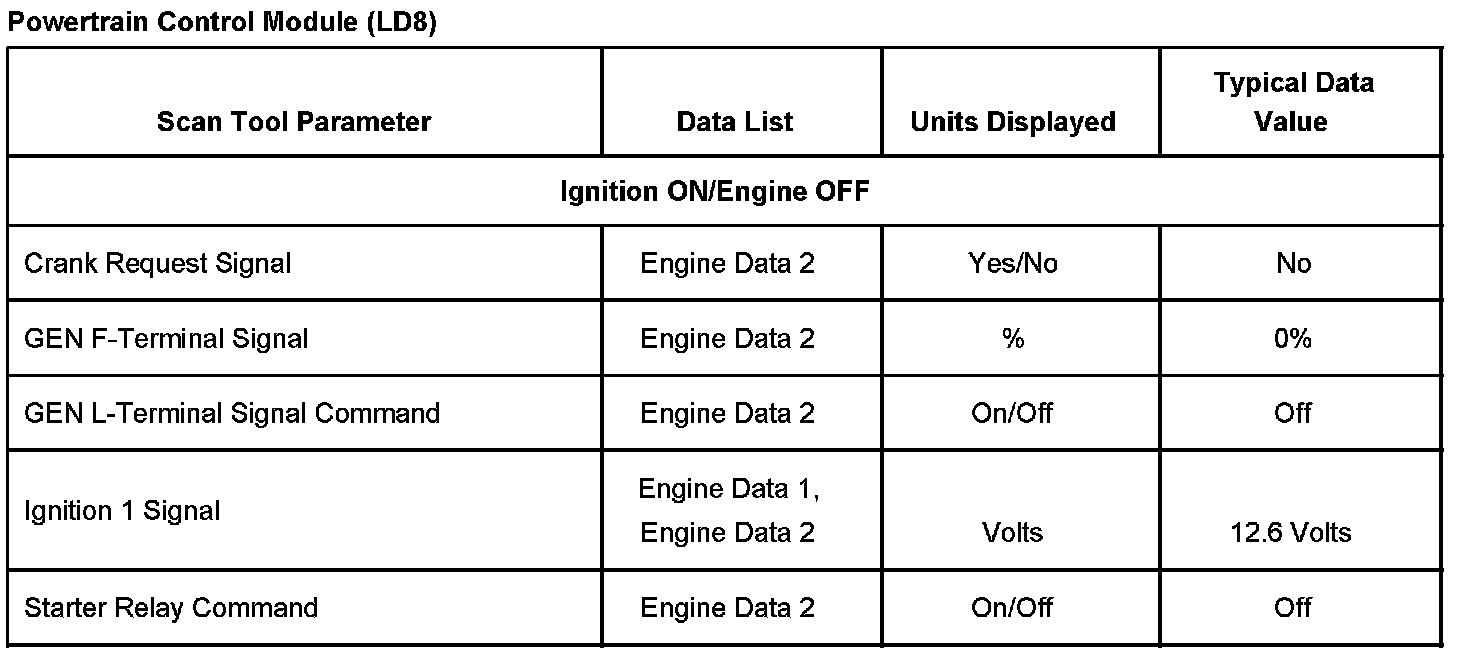This screenshot has height=658, width=1472.
Task: Select the GEN L-Terminal Signal Command row
Action: click(x=232, y=413)
